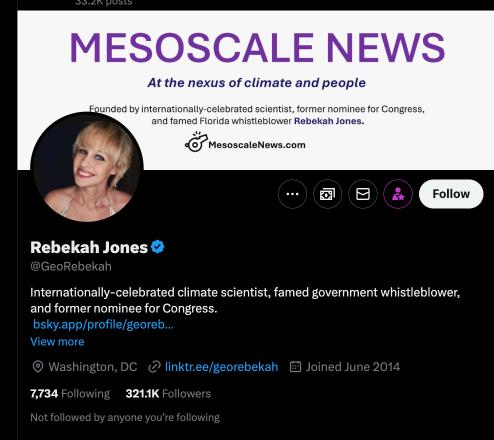494x440 pixels.
Task: Click the blue verified checkmark badge
Action: click(157, 247)
